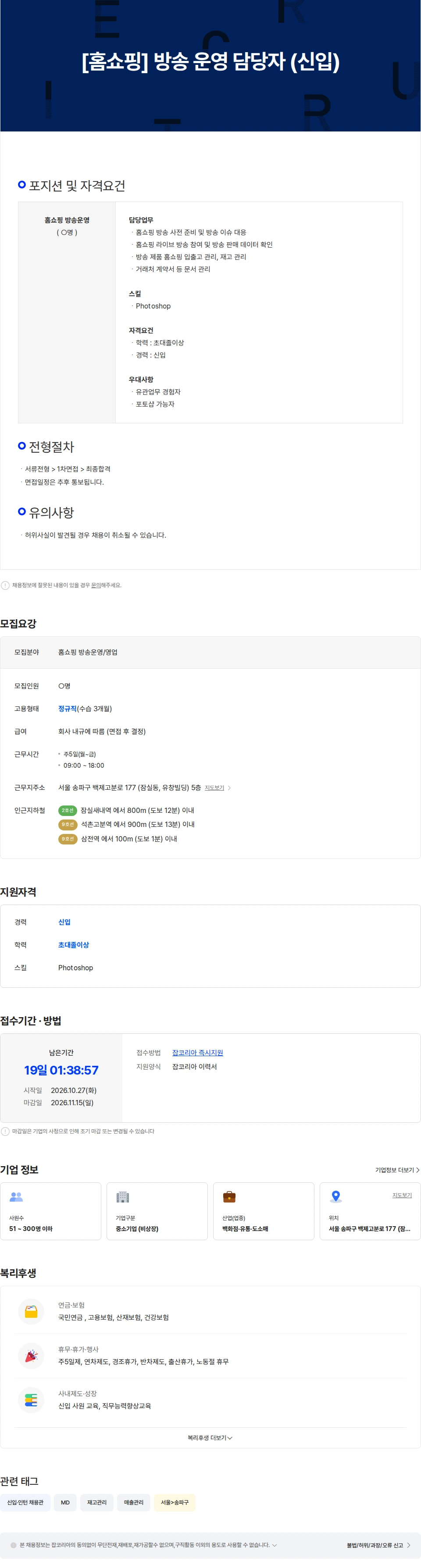Click the employee count people icon
This screenshot has width=421, height=1568.
point(17,1197)
